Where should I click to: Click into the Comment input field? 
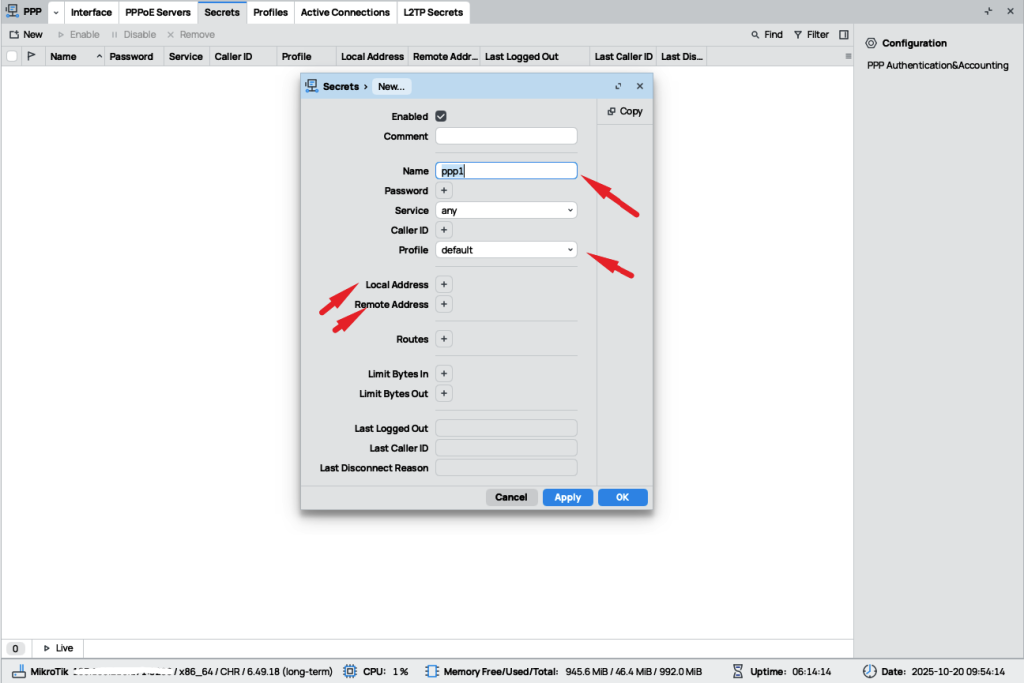[x=506, y=136]
